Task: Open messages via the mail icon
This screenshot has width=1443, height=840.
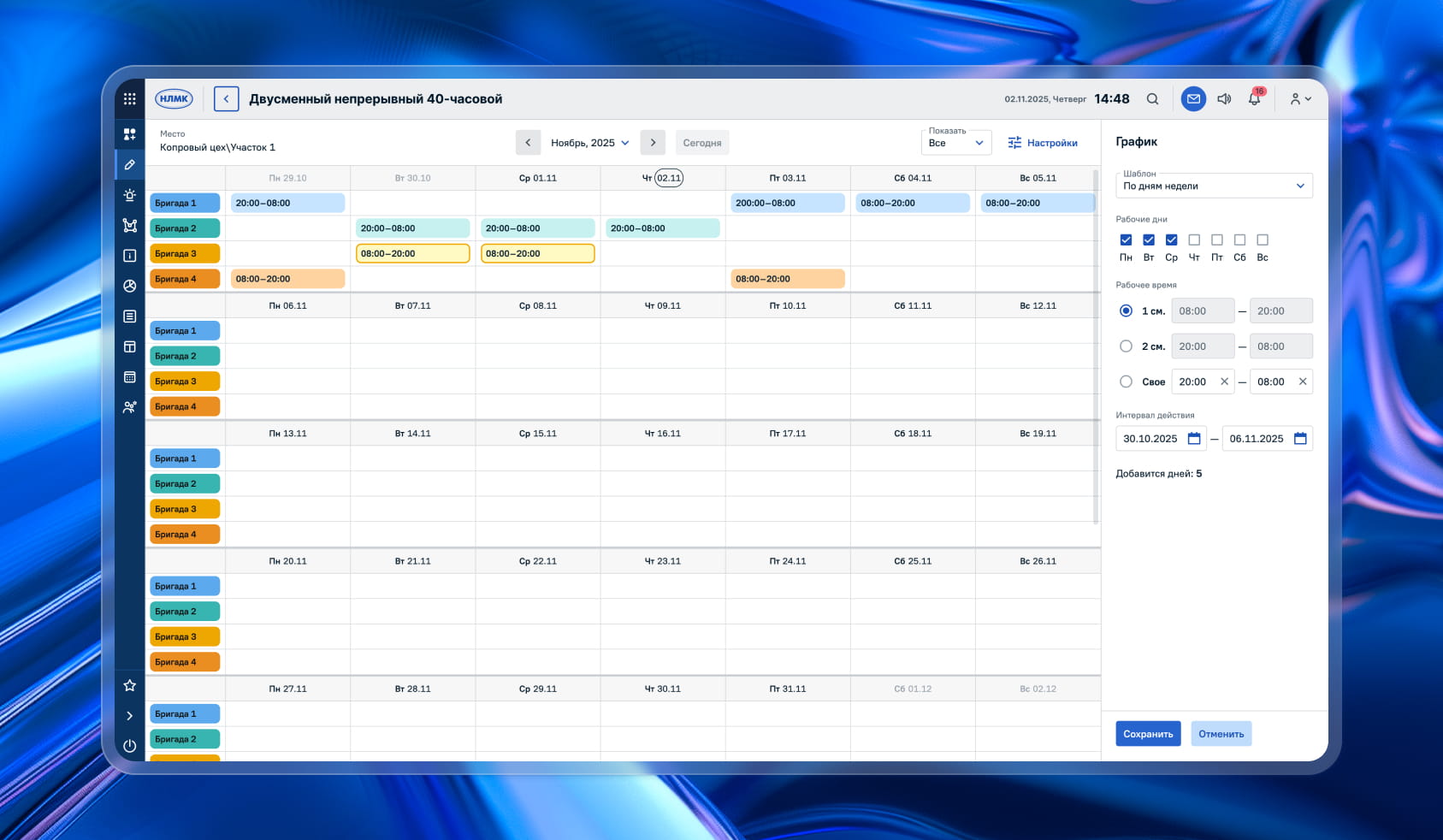Action: point(1193,98)
